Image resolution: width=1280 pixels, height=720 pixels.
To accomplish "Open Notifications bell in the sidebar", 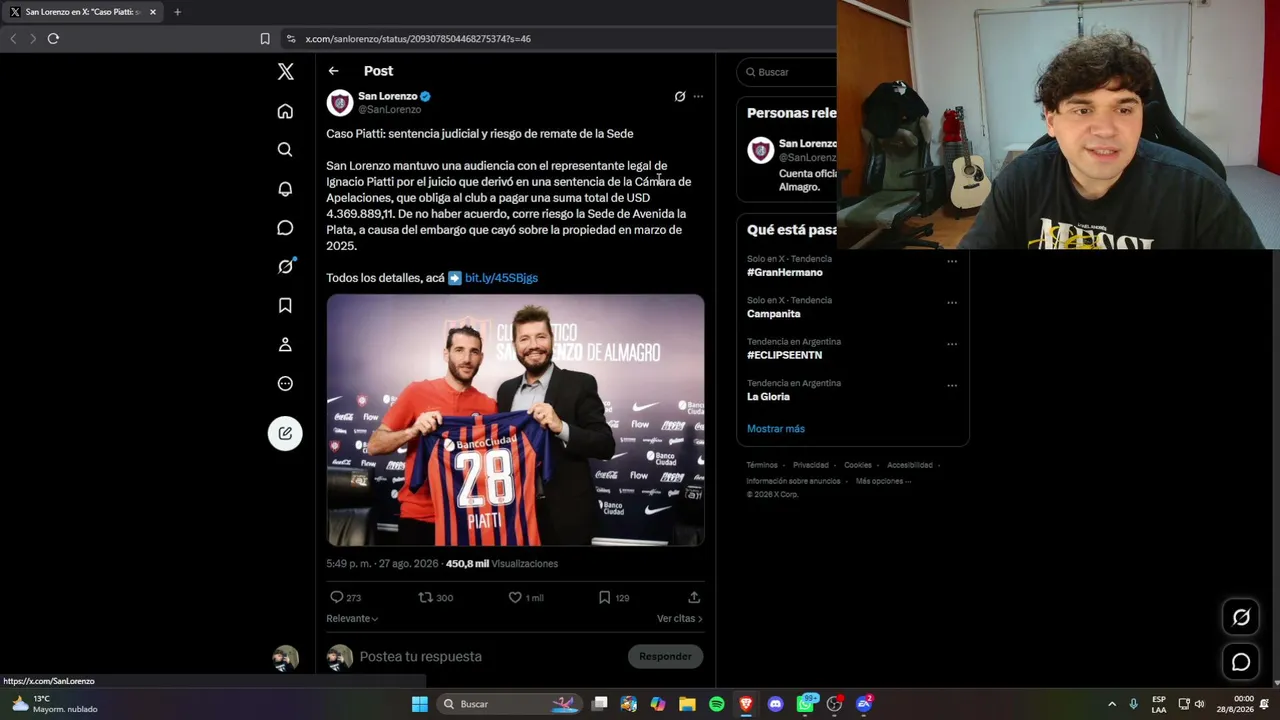I will click(285, 189).
